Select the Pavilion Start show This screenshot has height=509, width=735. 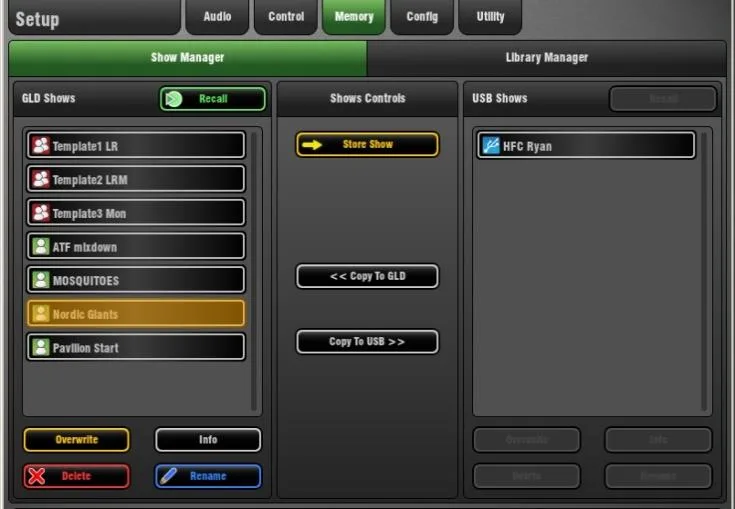(x=136, y=347)
